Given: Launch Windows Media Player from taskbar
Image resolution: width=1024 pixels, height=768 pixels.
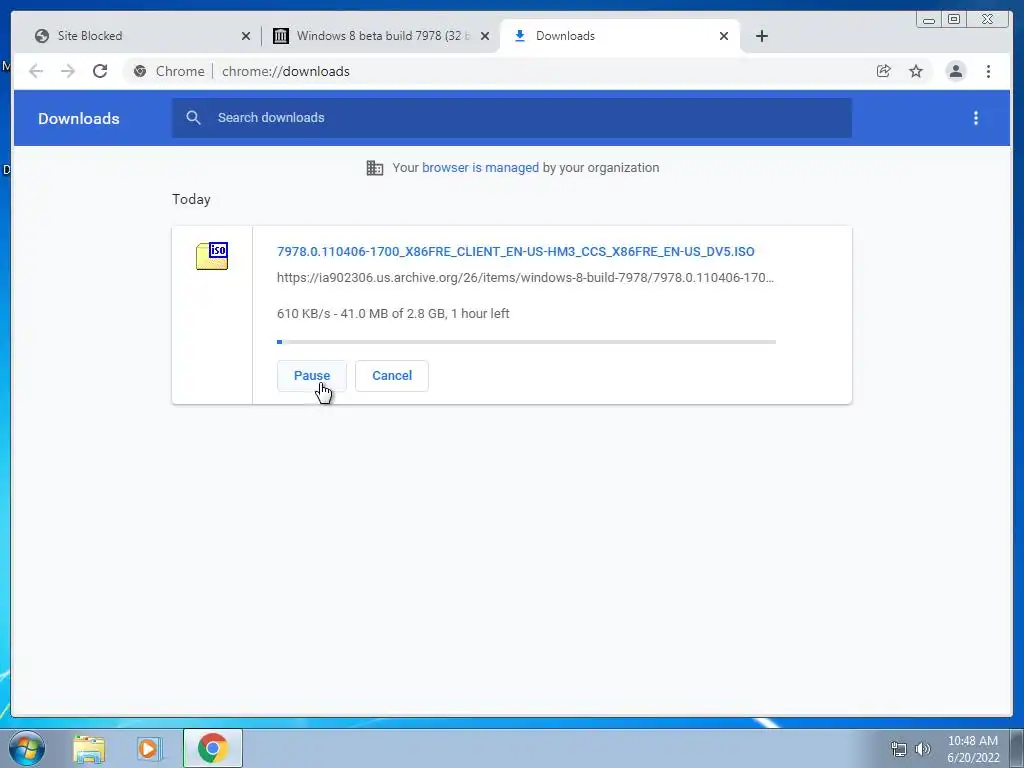Looking at the screenshot, I should 149,749.
